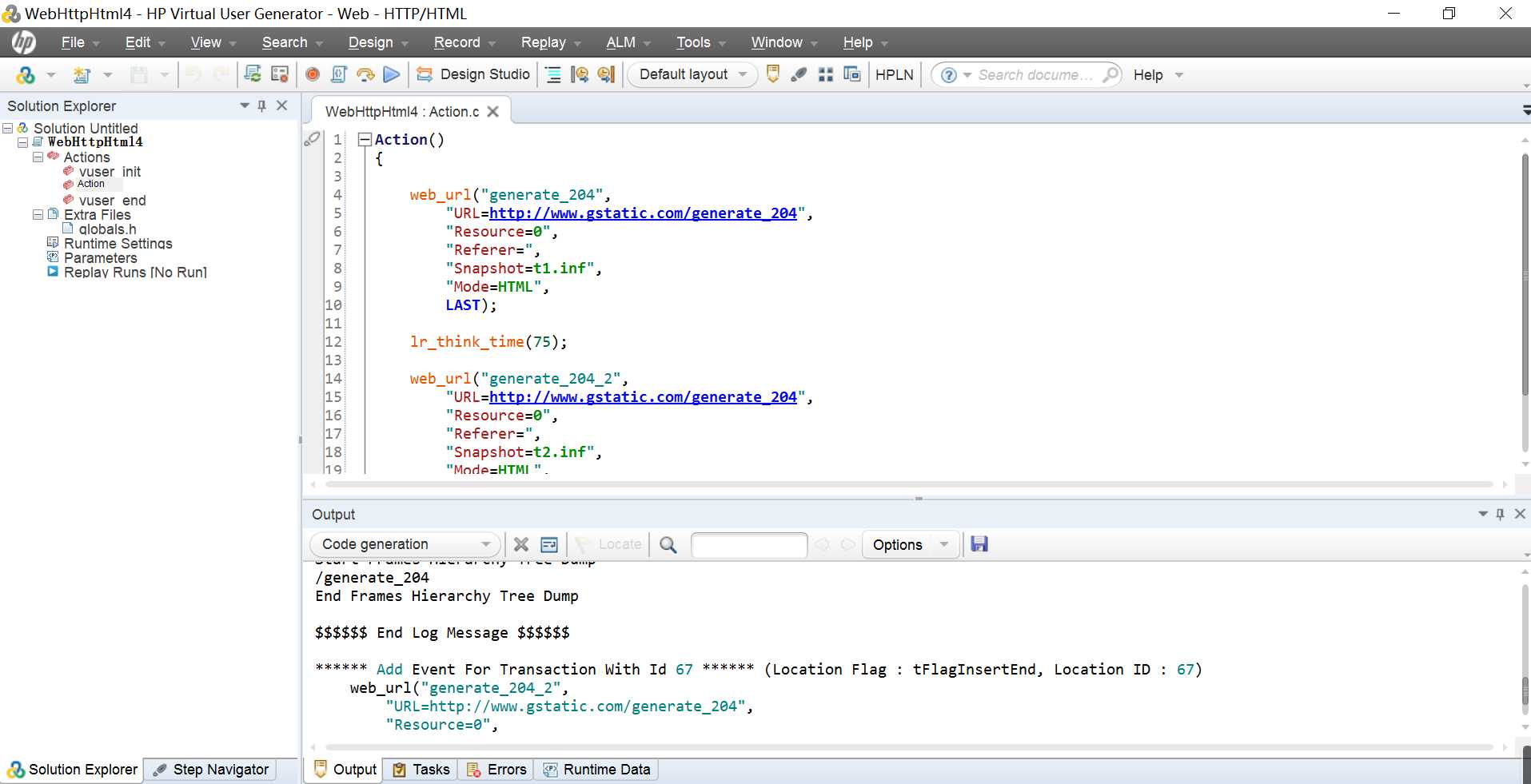The image size is (1531, 784).
Task: Replay script with the blue Play icon
Action: point(392,74)
